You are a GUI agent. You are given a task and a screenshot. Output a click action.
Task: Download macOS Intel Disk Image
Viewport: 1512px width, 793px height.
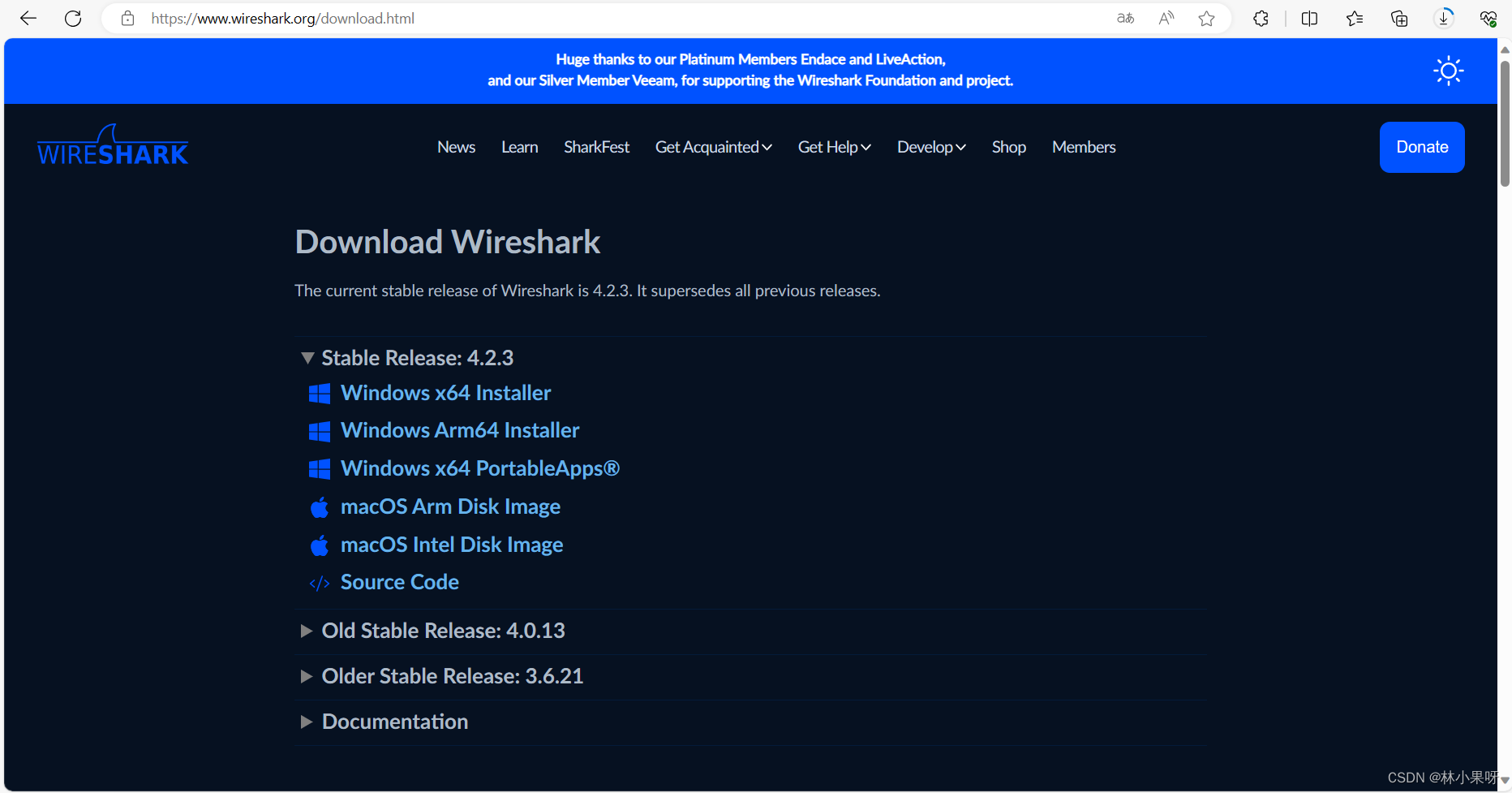[452, 545]
